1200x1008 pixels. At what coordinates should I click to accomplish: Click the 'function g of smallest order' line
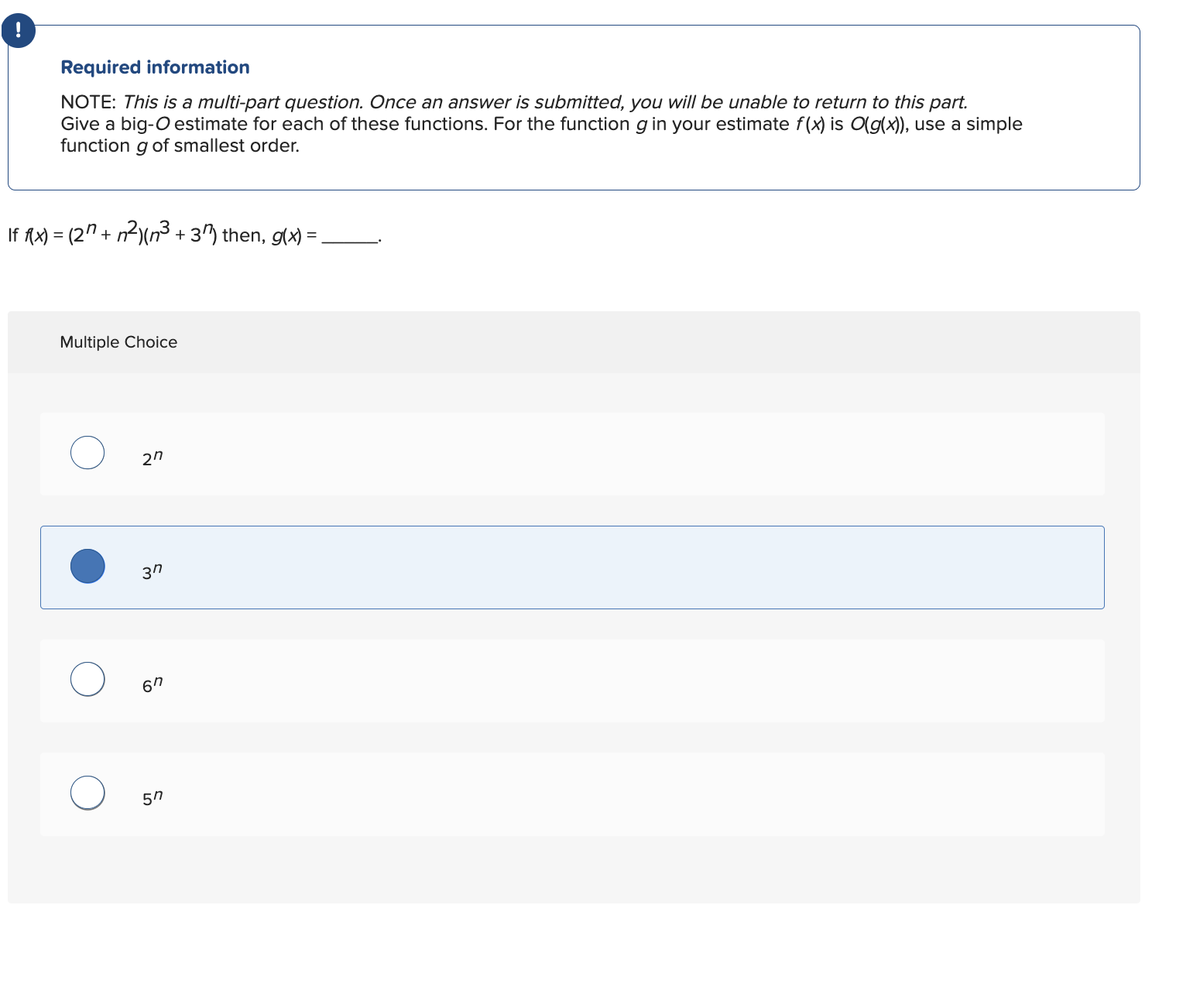pos(180,146)
